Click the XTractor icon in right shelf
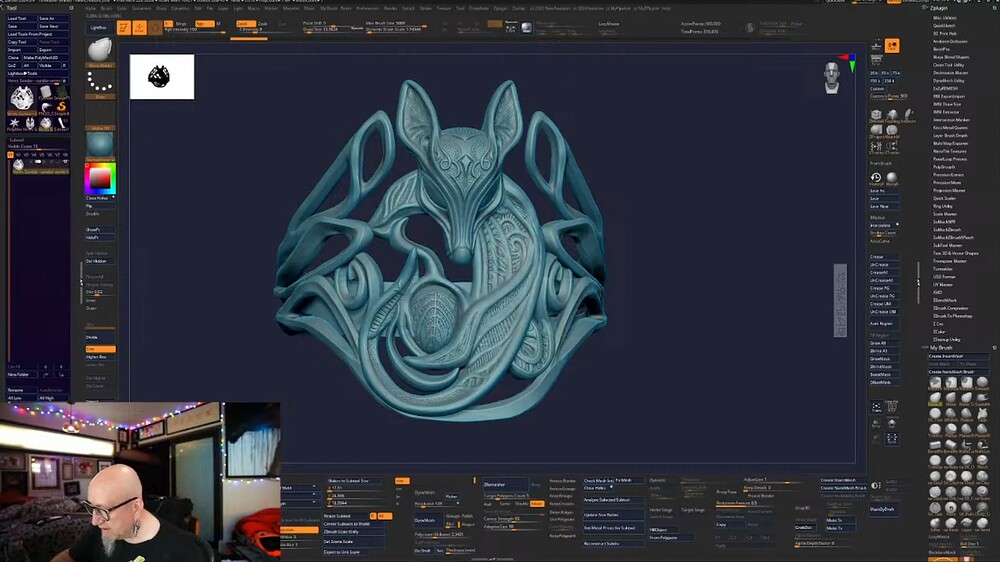 point(876,147)
